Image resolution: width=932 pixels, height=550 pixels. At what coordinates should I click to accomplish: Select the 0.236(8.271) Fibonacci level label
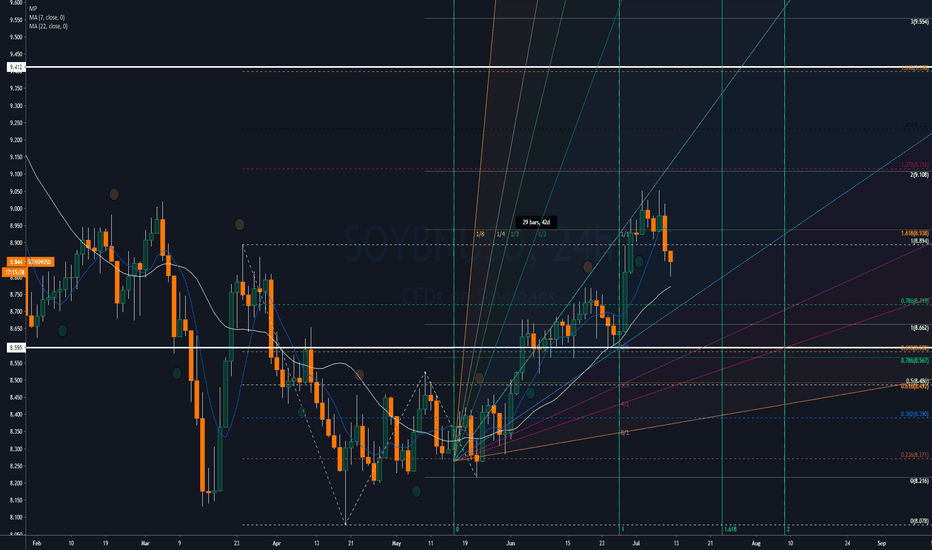pyautogui.click(x=915, y=455)
